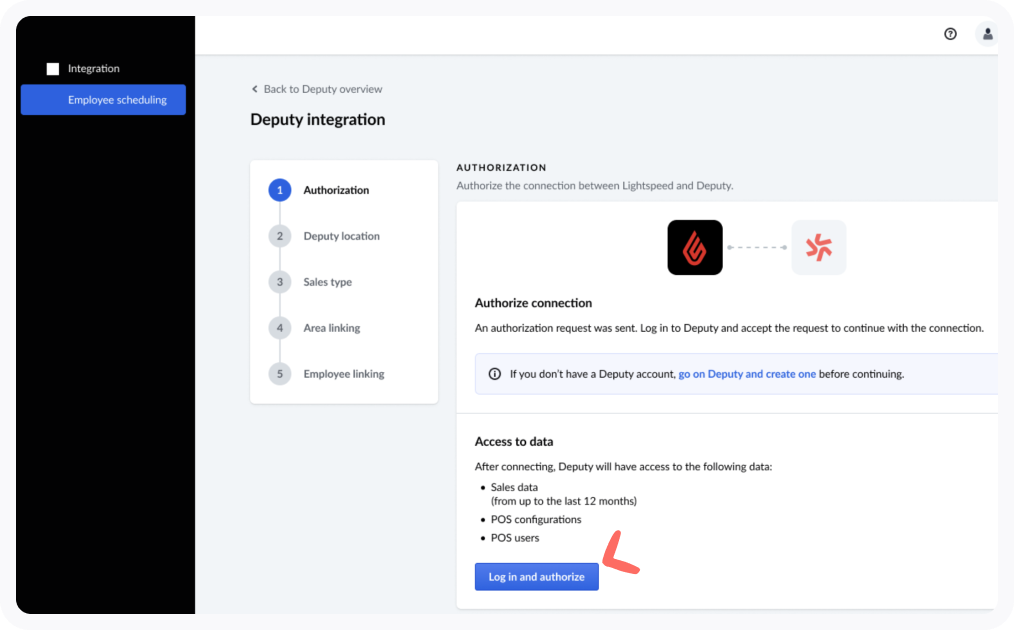Open Integration in the sidebar
The height and width of the screenshot is (630, 1014).
point(94,69)
